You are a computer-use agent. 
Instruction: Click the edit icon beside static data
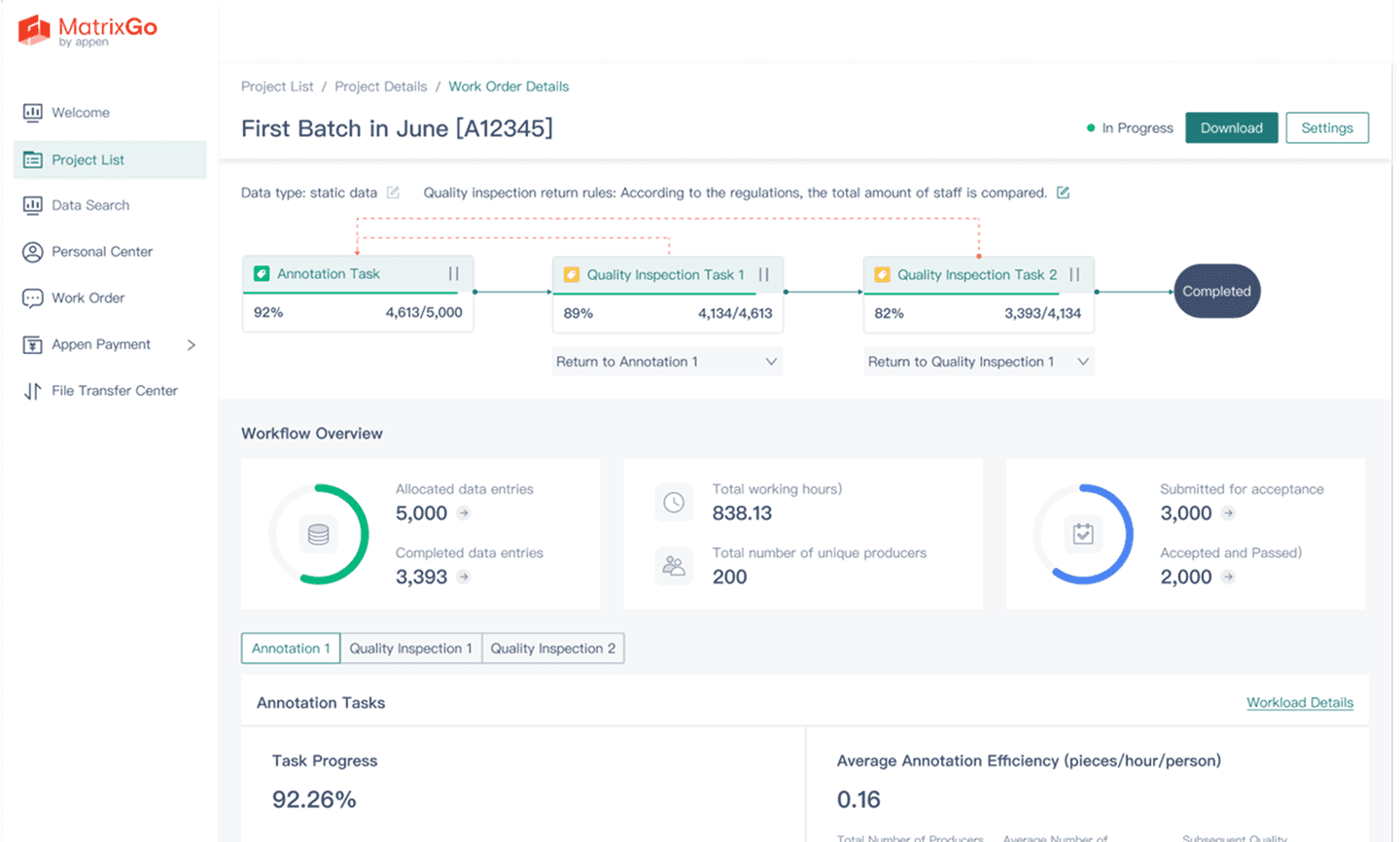pos(393,193)
